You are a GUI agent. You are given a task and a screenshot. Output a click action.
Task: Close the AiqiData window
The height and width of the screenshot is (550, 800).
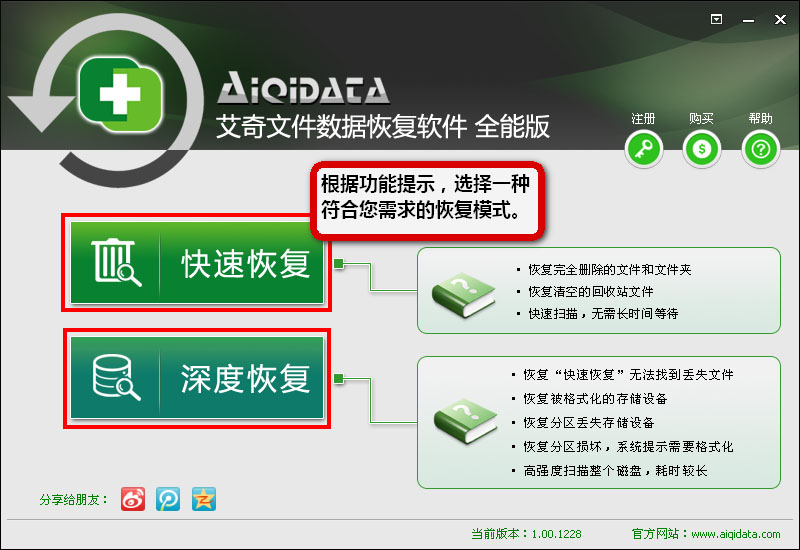[780, 19]
